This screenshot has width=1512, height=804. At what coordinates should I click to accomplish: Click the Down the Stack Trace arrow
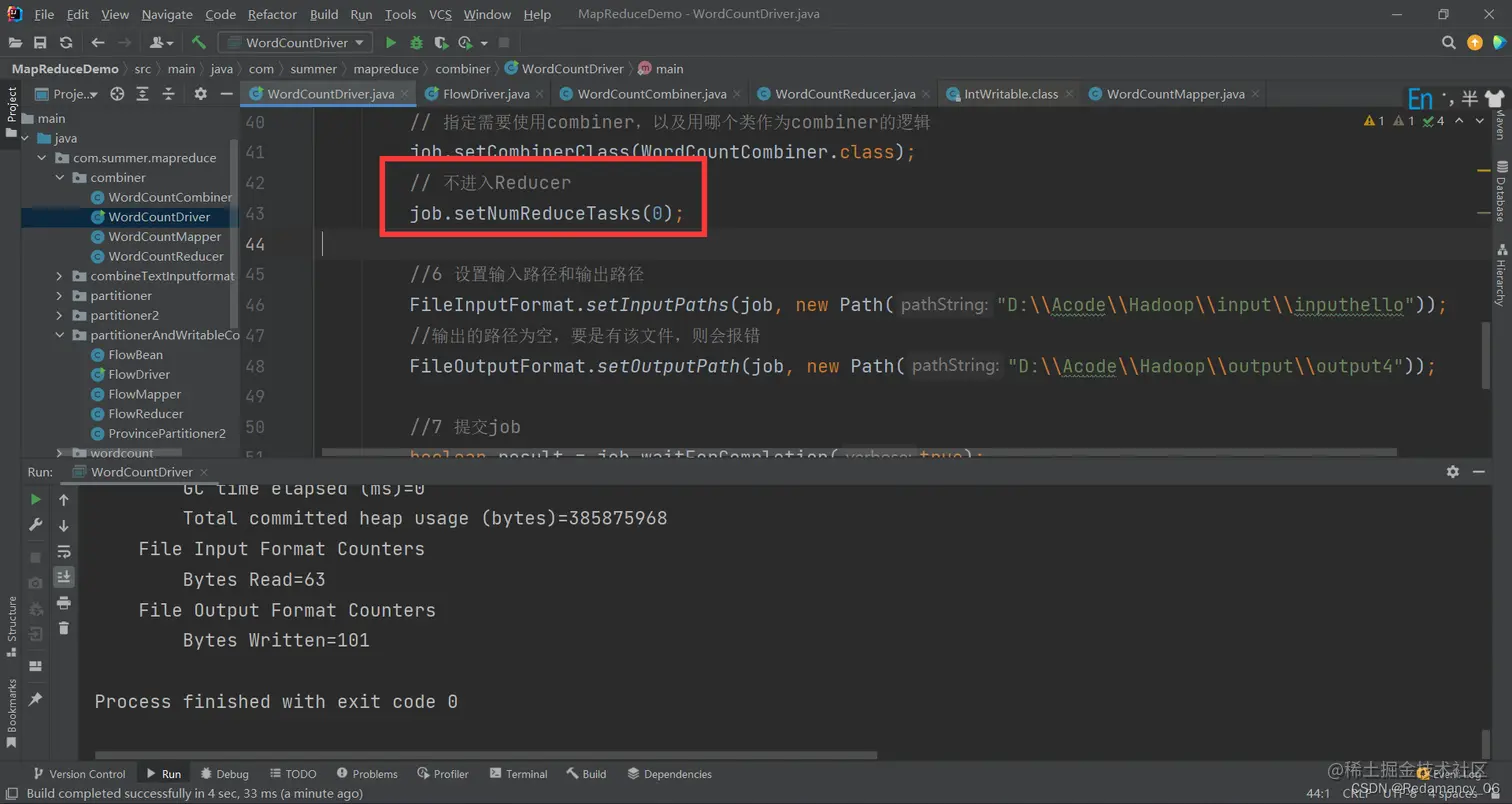[x=64, y=525]
